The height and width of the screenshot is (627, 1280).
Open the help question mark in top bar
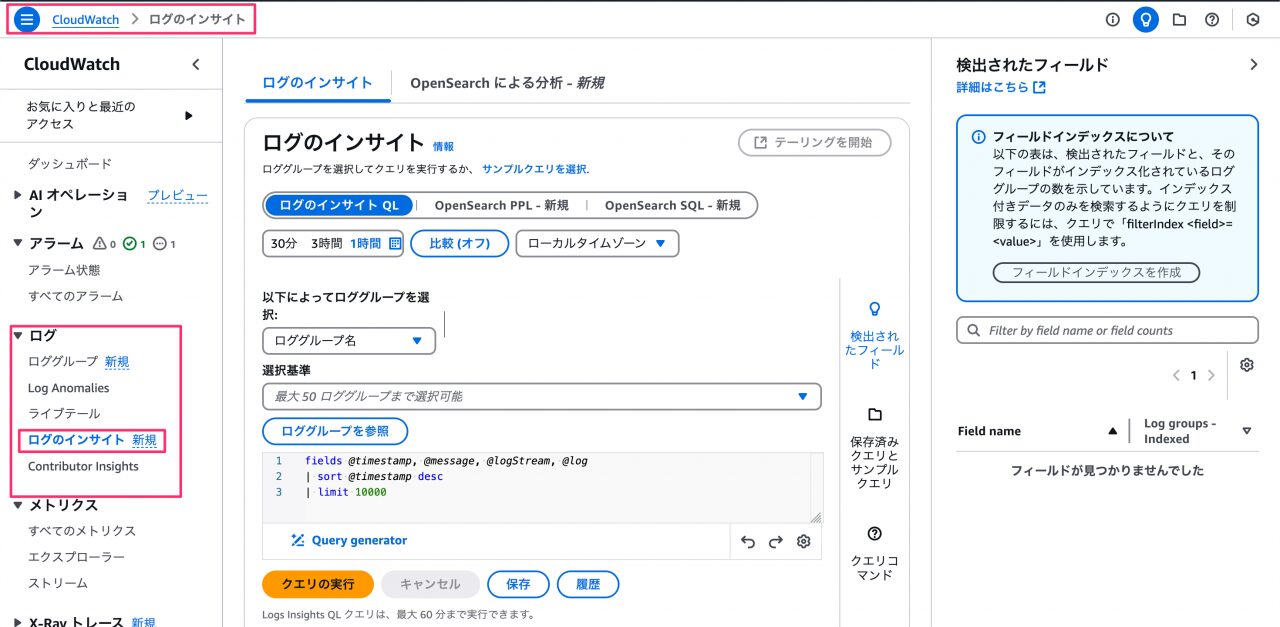[1212, 19]
